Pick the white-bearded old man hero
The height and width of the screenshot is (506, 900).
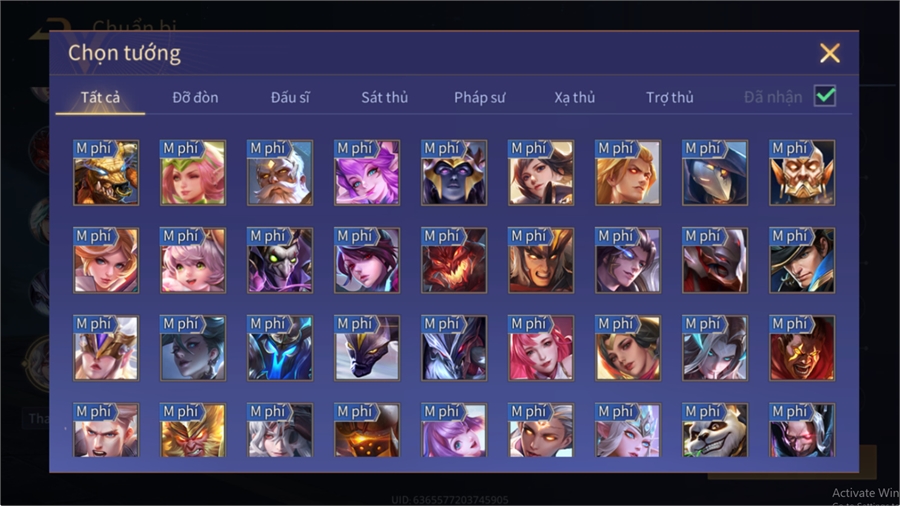280,173
